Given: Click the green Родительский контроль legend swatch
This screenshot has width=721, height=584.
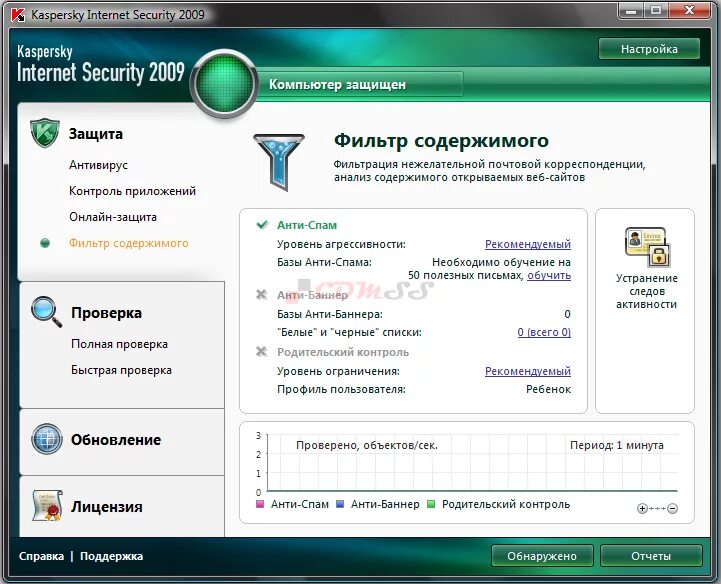Looking at the screenshot, I should click(431, 504).
